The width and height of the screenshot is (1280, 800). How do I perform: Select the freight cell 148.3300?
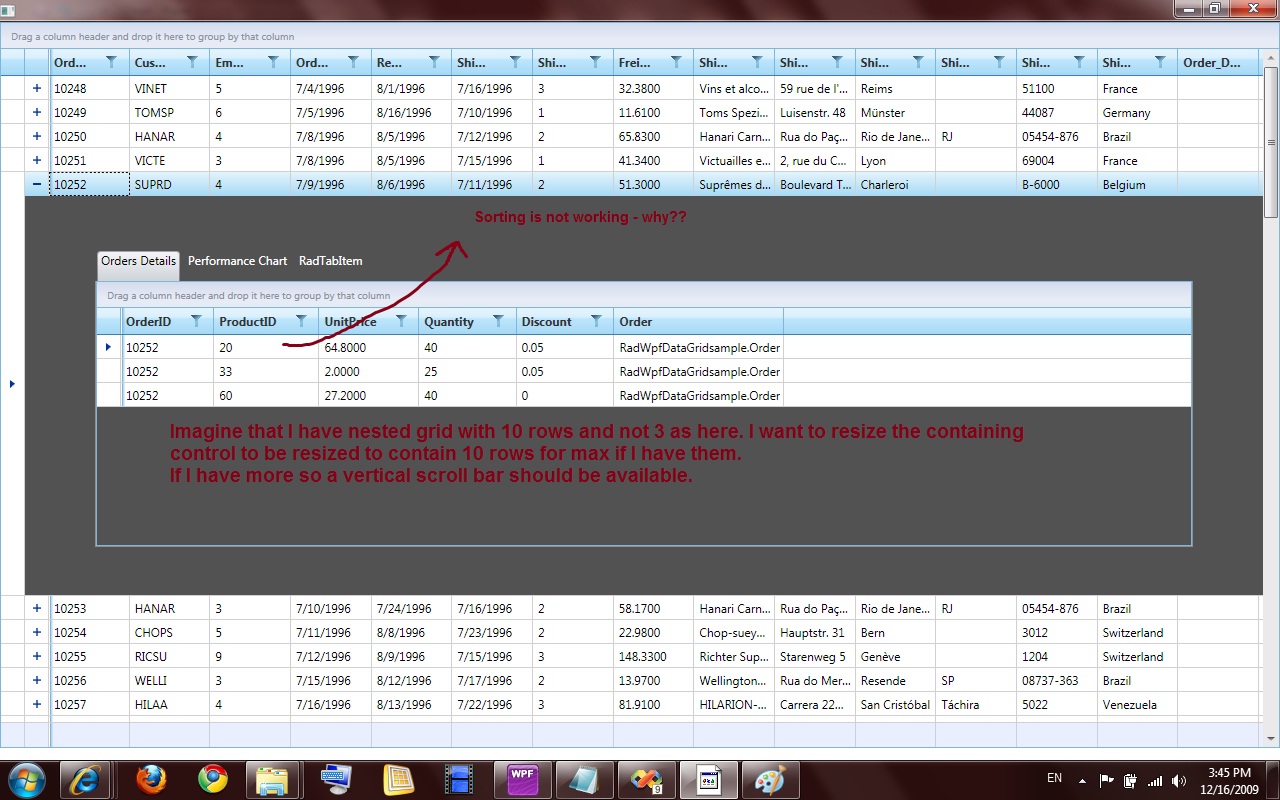654,656
